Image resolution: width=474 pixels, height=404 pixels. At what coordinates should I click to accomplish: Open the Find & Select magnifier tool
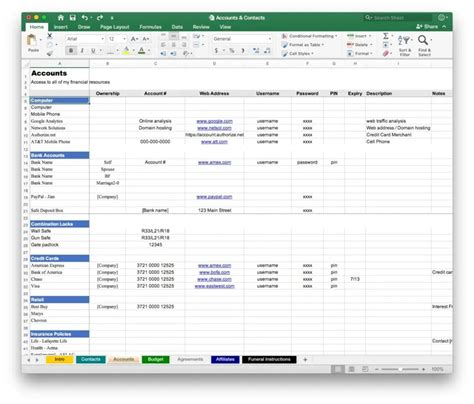pyautogui.click(x=424, y=45)
